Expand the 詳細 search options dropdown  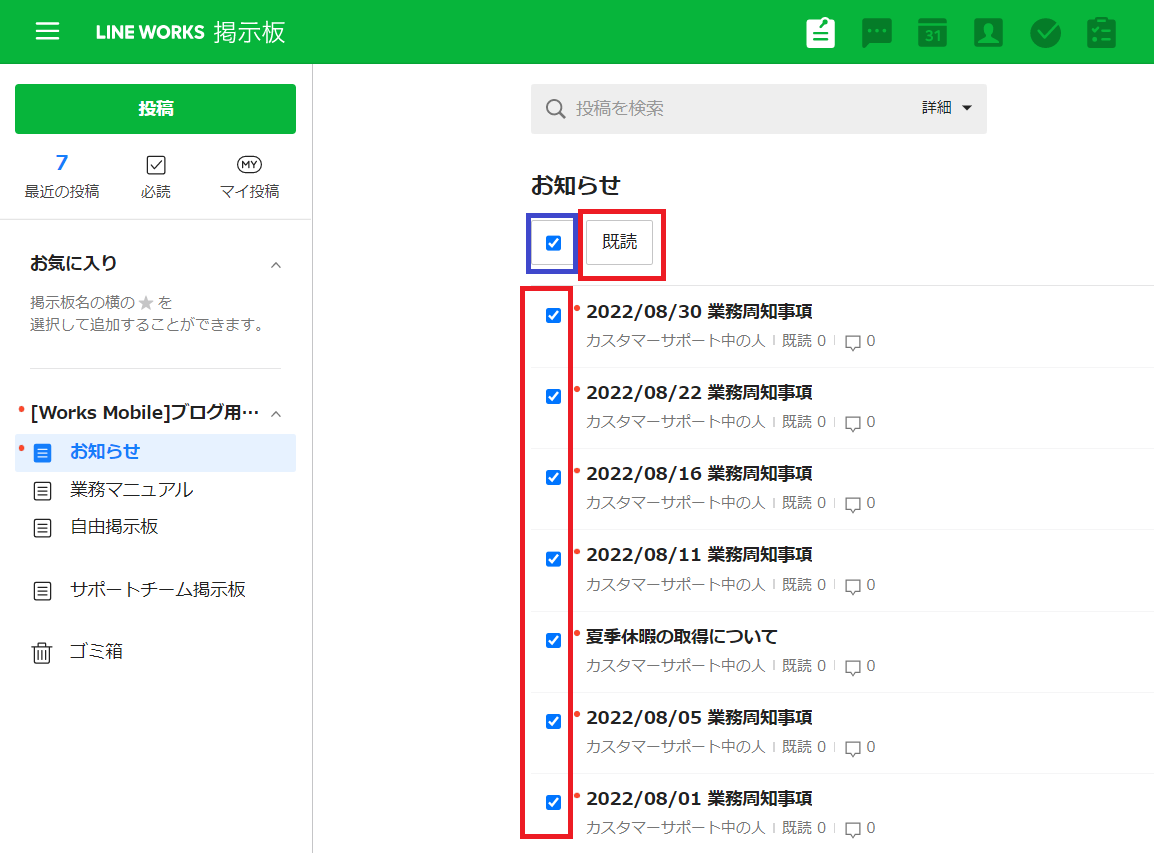coord(946,108)
